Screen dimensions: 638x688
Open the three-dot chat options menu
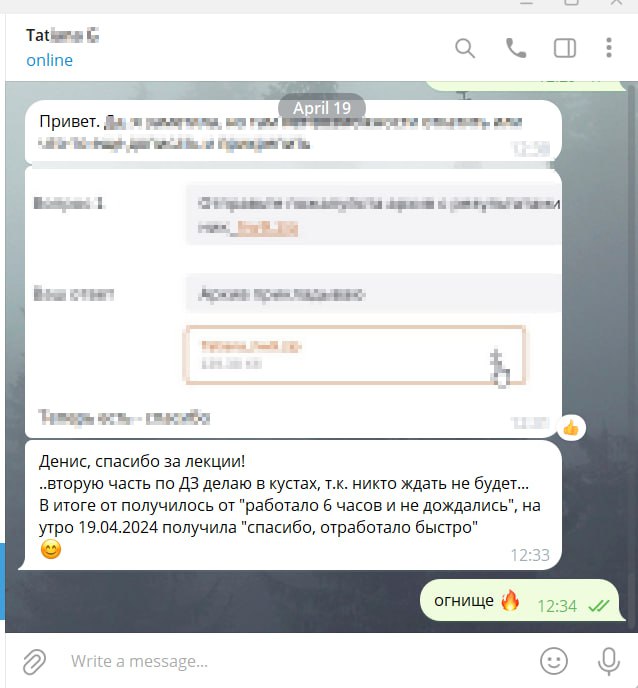(x=609, y=47)
